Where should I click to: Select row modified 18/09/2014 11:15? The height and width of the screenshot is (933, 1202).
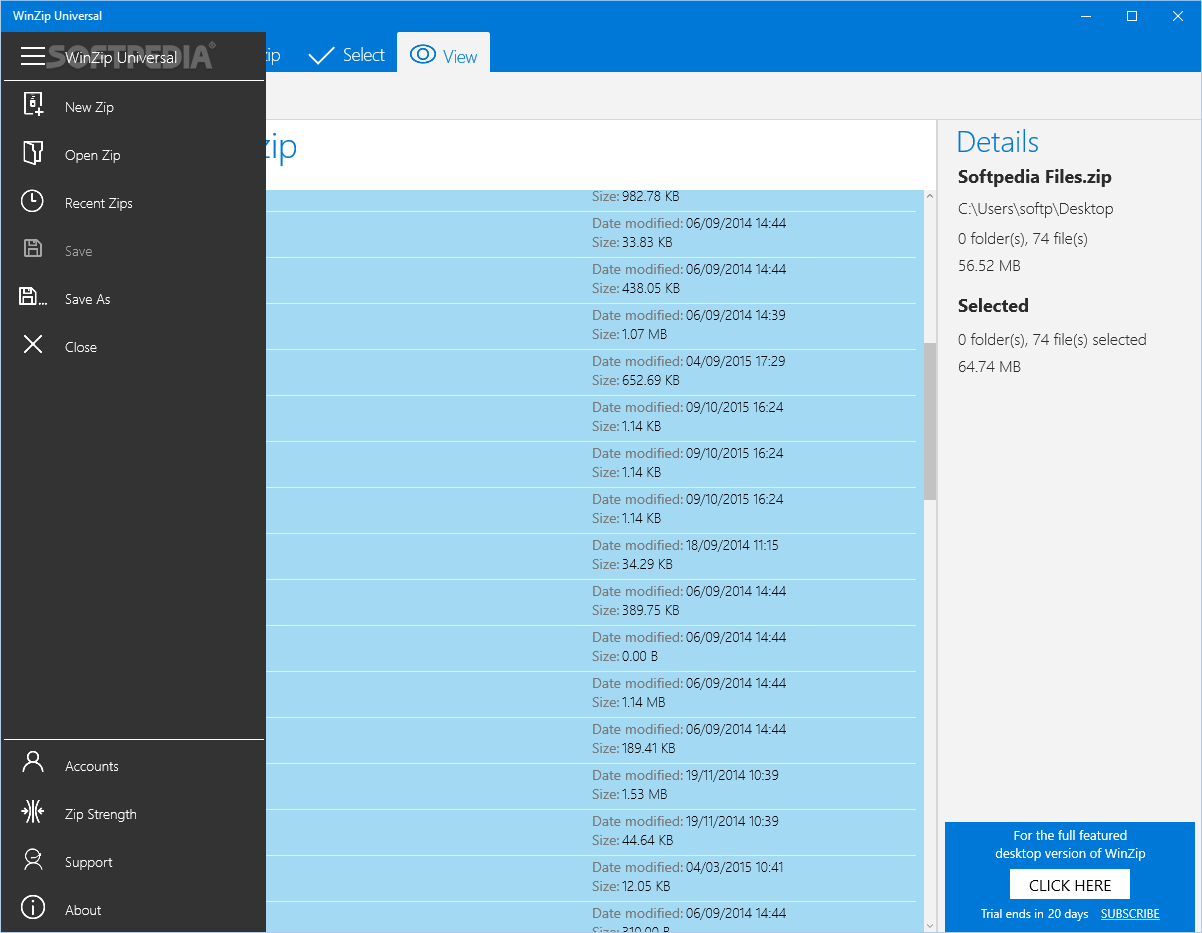591,556
